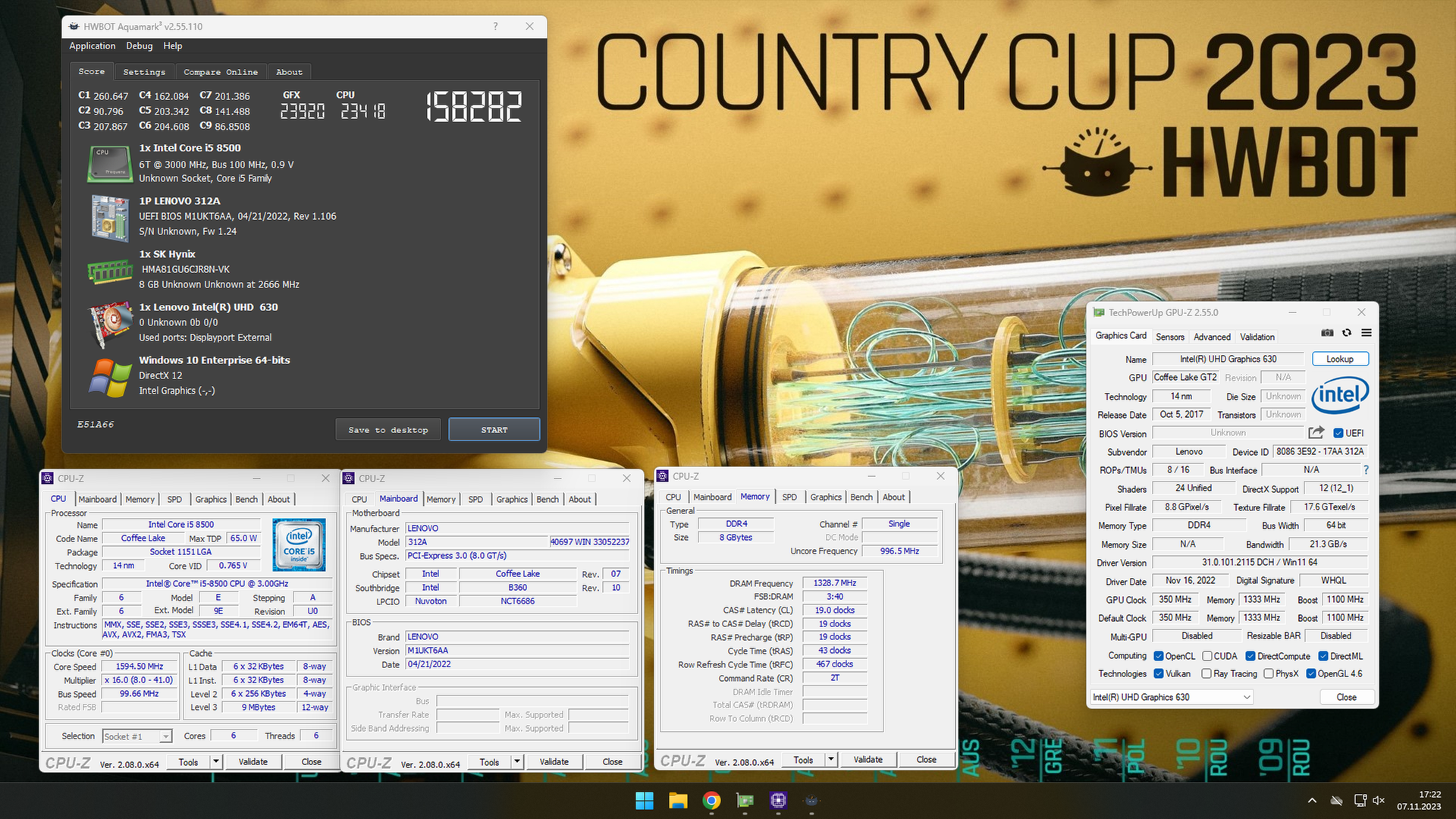Click the HWBOT Aquamark taskbar icon

click(x=811, y=801)
